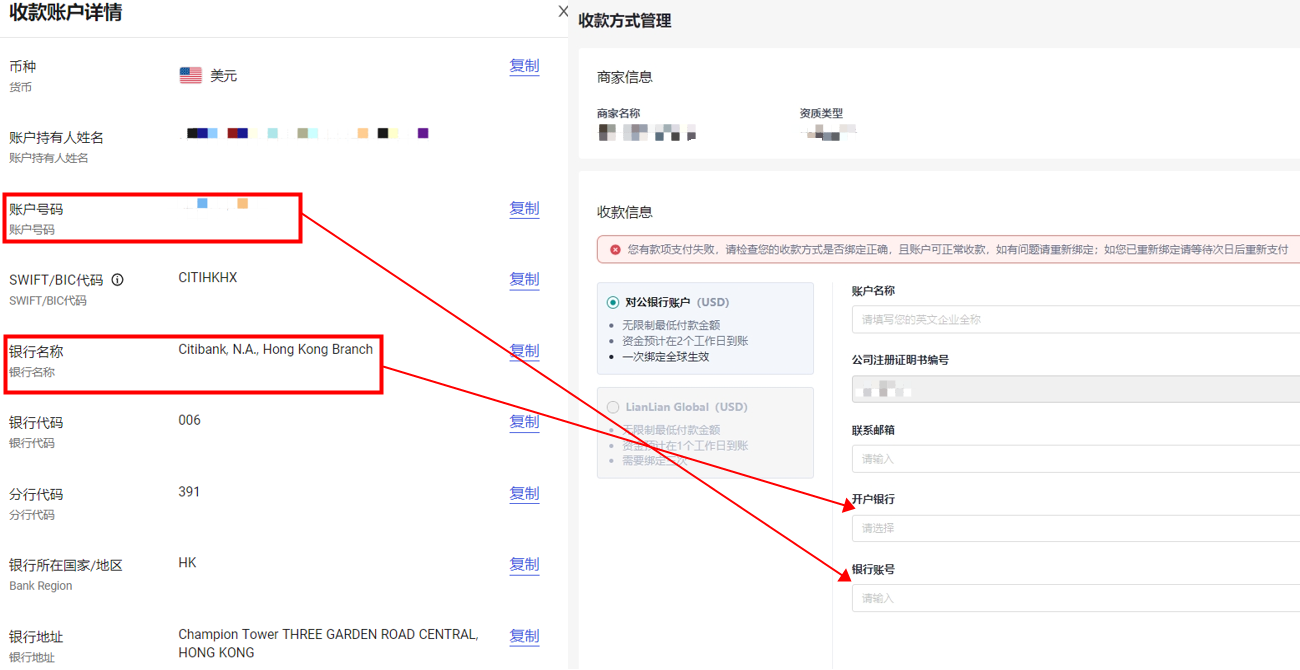Copy the 账户号码 account number
This screenshot has height=670, width=1300.
[x=524, y=208]
